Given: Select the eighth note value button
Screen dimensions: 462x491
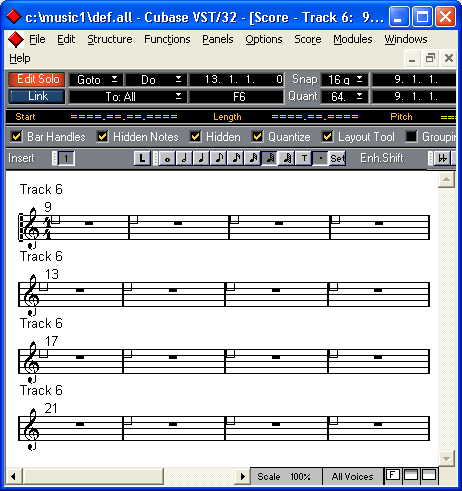Looking at the screenshot, I should tap(219, 158).
